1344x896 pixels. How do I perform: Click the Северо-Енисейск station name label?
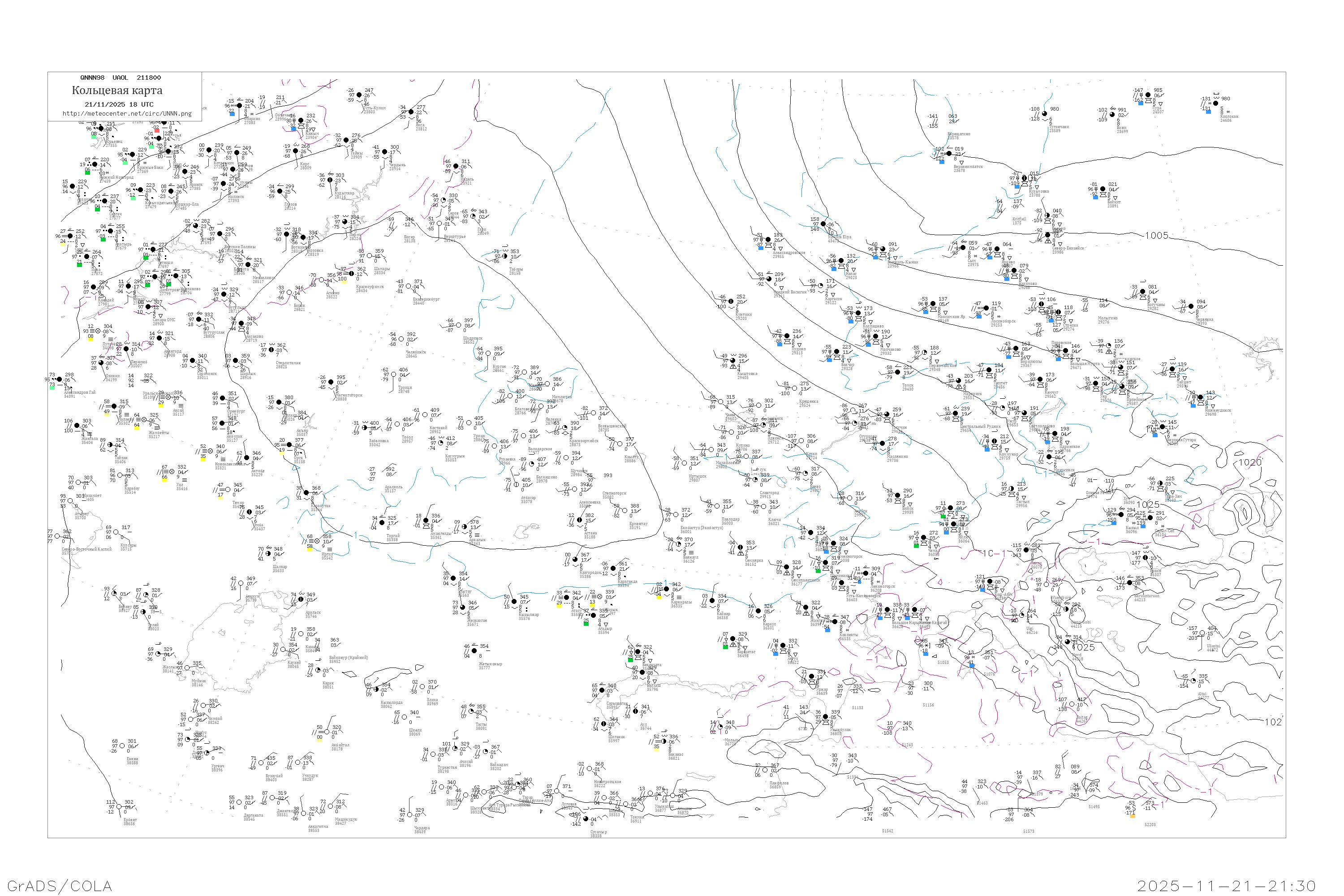click(1068, 248)
